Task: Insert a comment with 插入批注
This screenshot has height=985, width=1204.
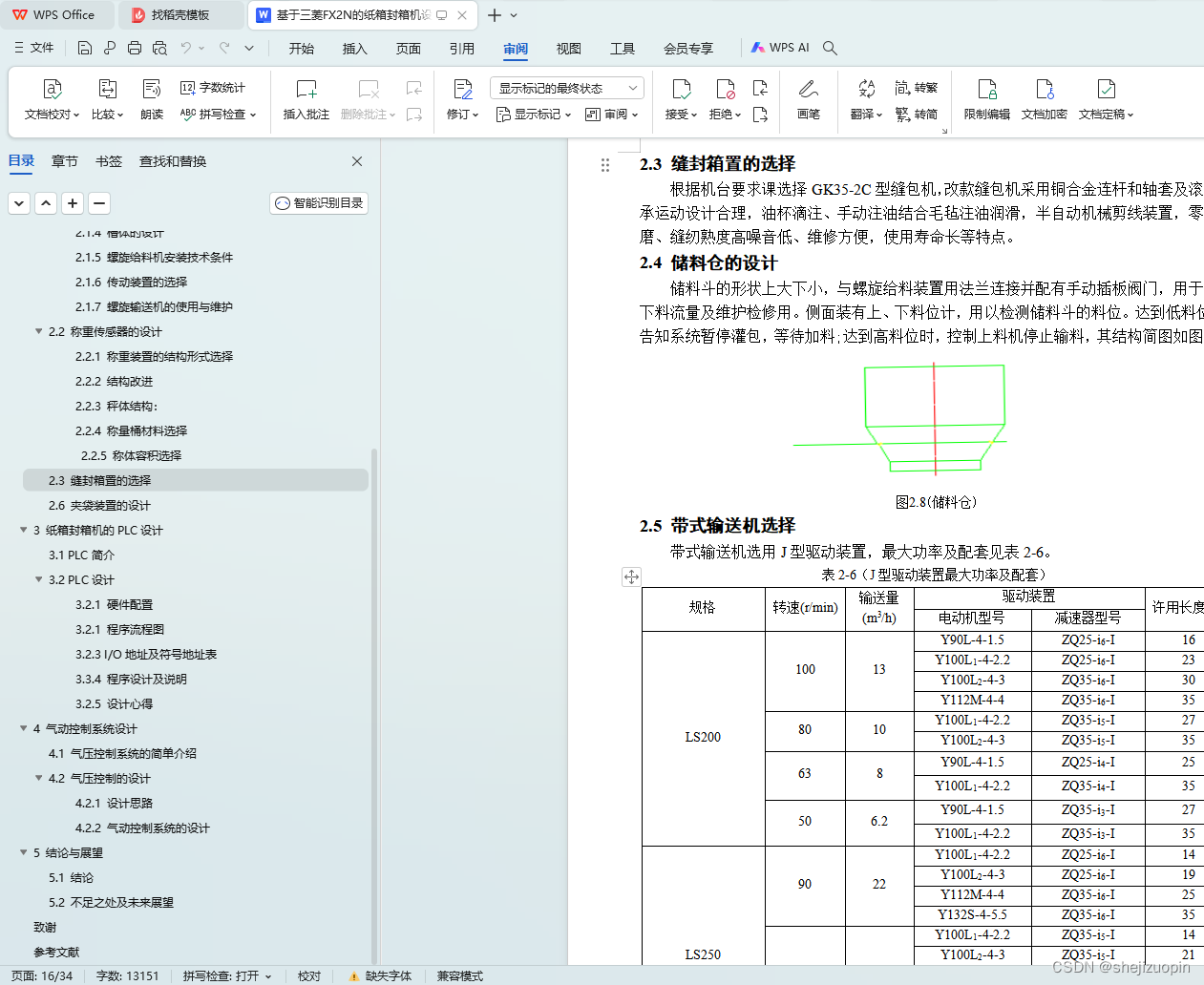Action: pos(306,99)
